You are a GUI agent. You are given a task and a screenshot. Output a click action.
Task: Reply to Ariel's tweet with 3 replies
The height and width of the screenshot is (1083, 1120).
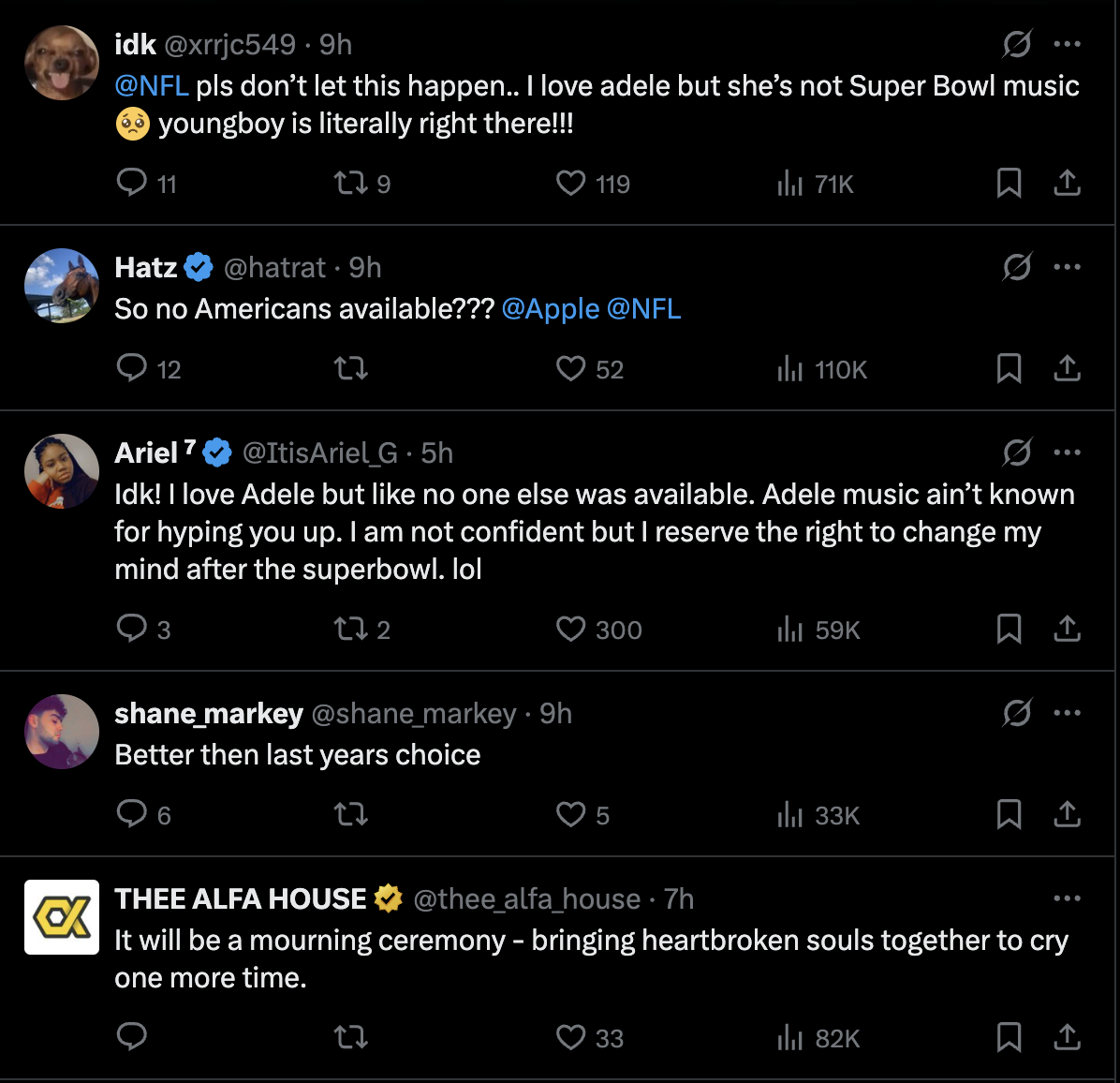click(x=132, y=629)
